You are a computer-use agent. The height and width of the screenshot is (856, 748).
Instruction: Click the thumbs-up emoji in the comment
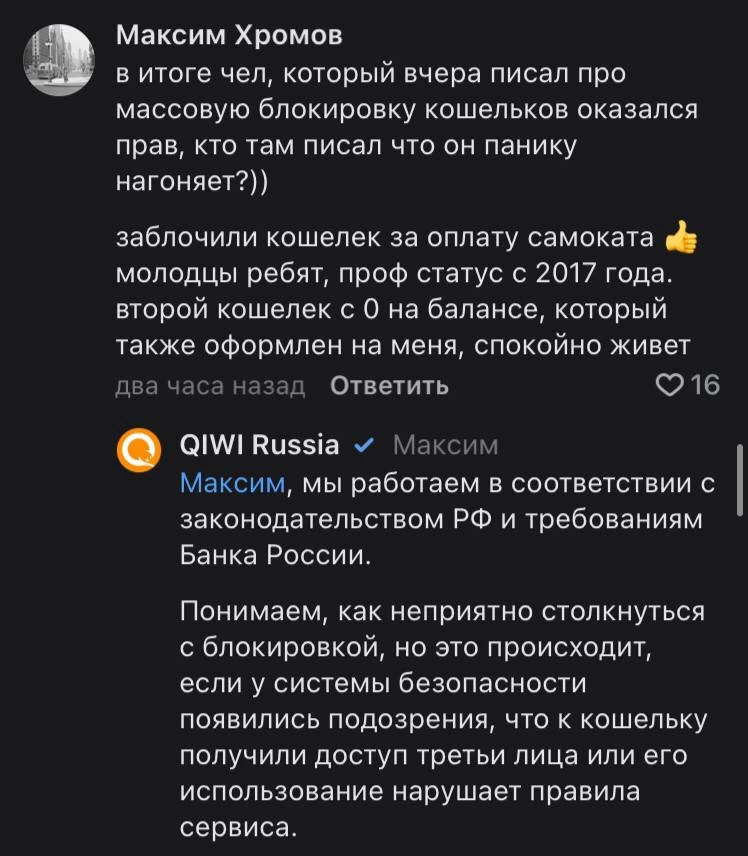point(682,239)
